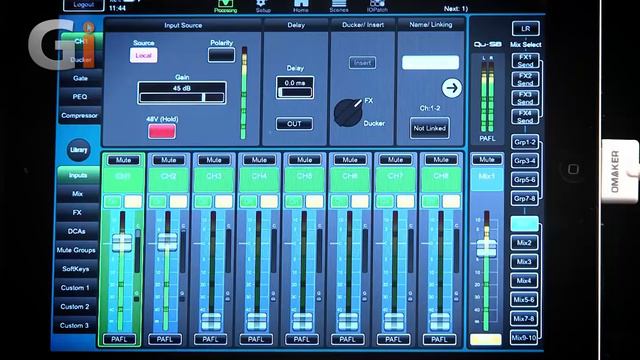
Task: Select FX2 Send mix
Action: (x=525, y=79)
